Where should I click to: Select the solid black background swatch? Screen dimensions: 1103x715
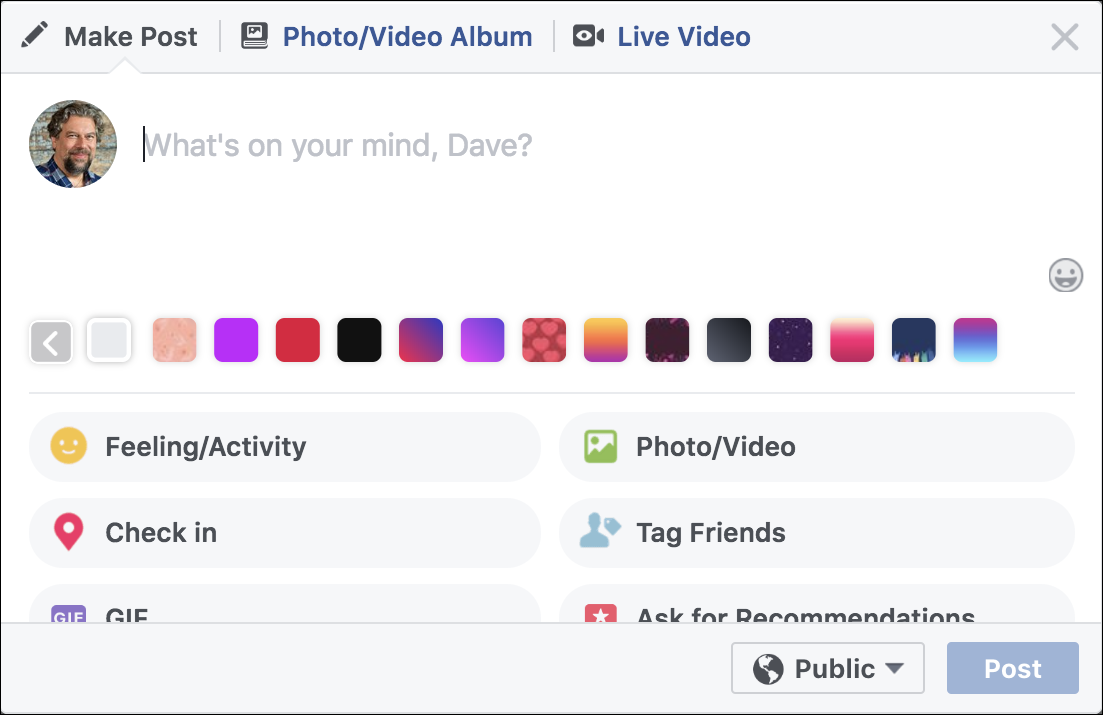(x=359, y=340)
